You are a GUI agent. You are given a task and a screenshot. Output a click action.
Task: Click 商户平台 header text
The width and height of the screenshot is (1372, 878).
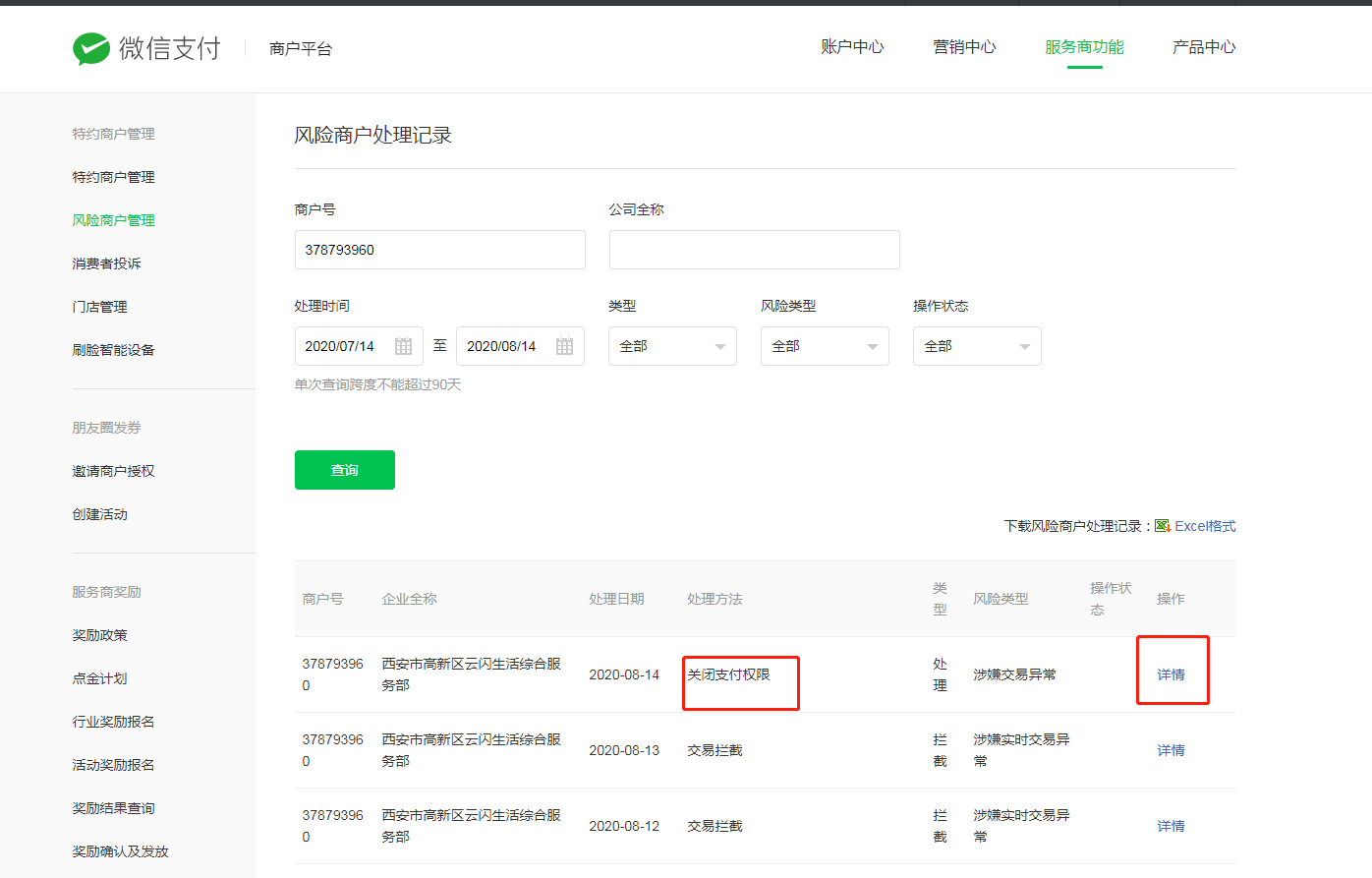301,48
